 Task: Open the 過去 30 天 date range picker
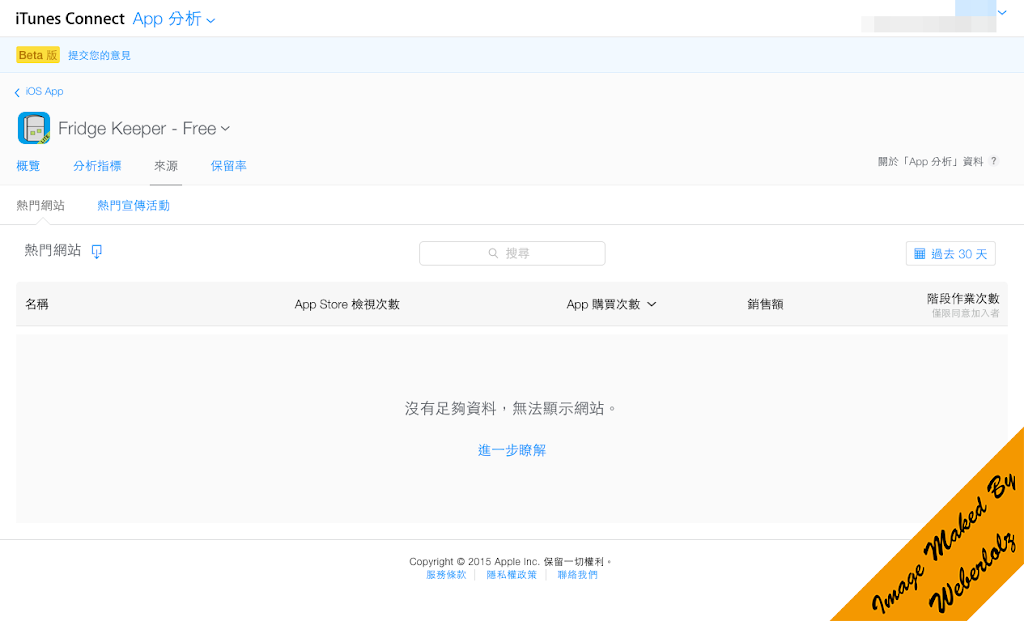point(950,254)
